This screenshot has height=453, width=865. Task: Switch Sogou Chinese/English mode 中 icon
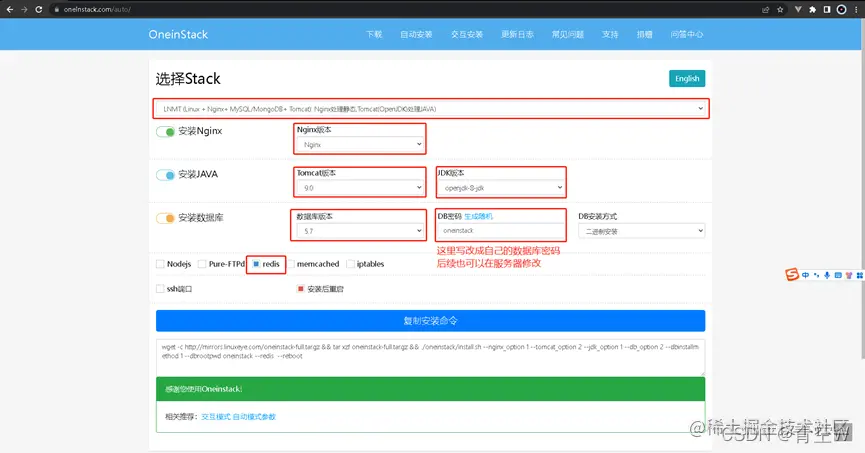tap(805, 275)
